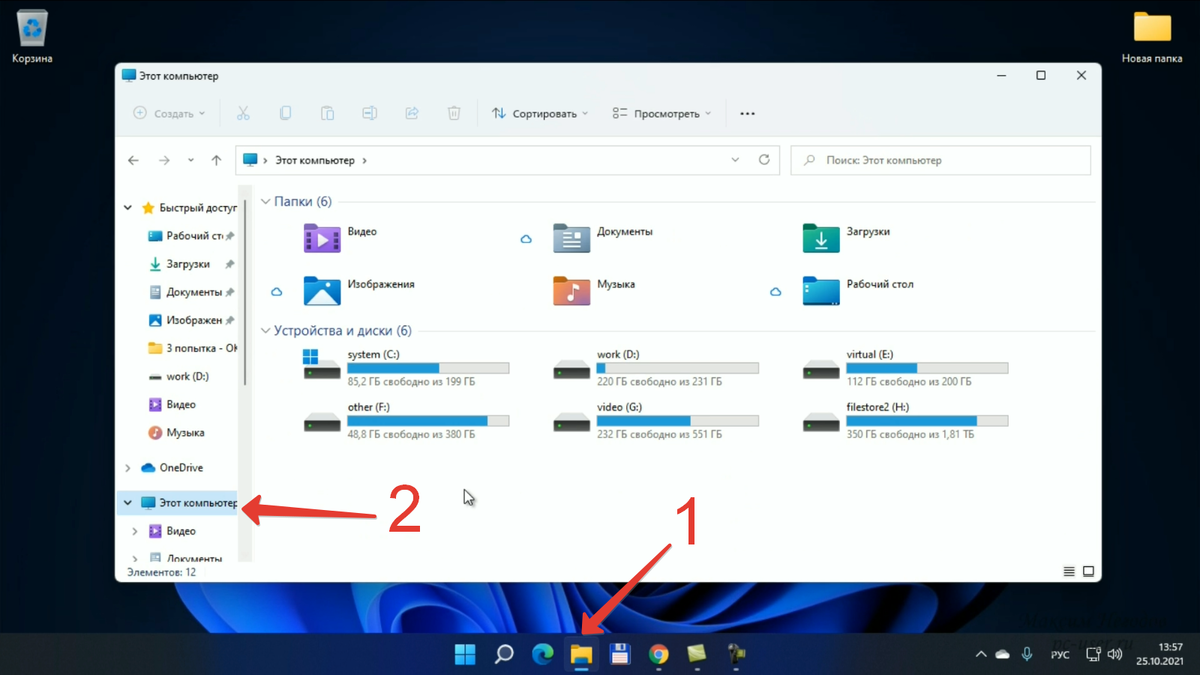Open the Сортировать dropdown
Image resolution: width=1200 pixels, height=675 pixels.
tap(539, 114)
